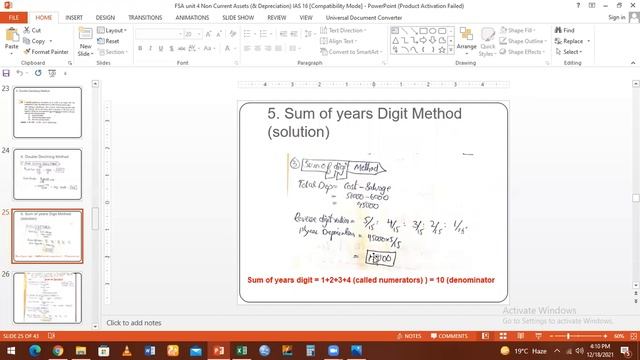Switch to the TRANSITIONS tab
Viewport: 640px width, 360px height.
coord(145,18)
